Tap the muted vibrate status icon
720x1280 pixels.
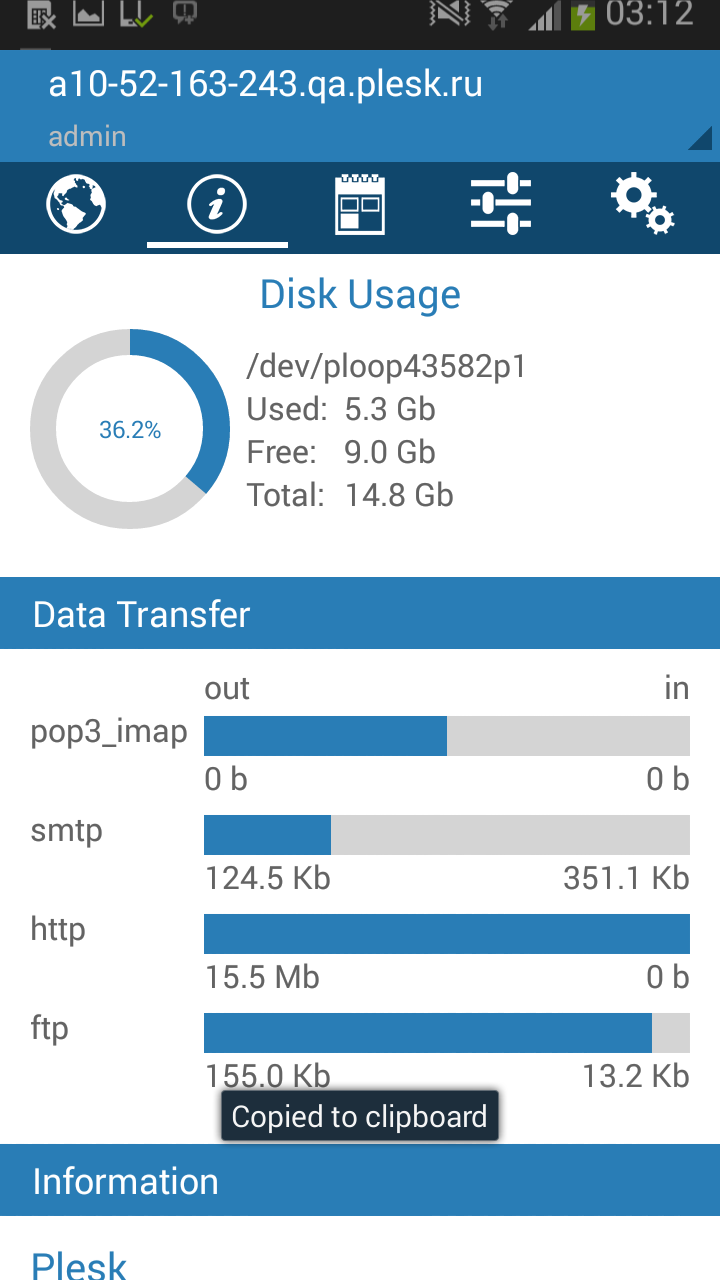click(449, 14)
